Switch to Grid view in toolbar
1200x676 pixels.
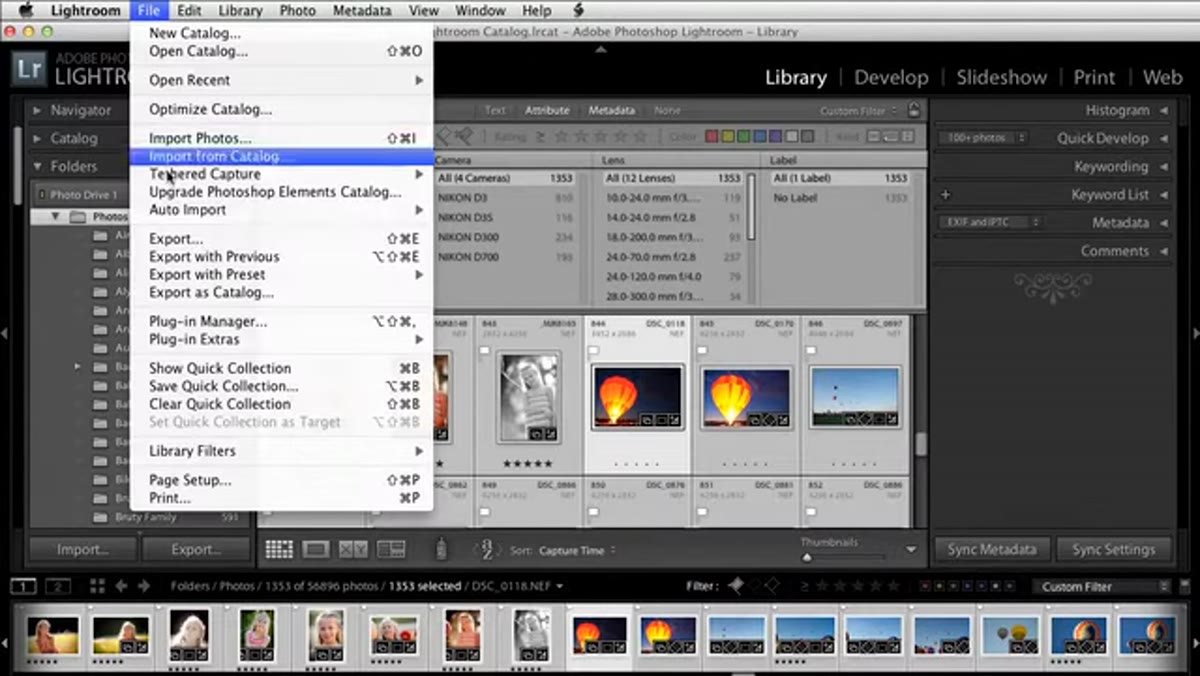click(x=279, y=549)
